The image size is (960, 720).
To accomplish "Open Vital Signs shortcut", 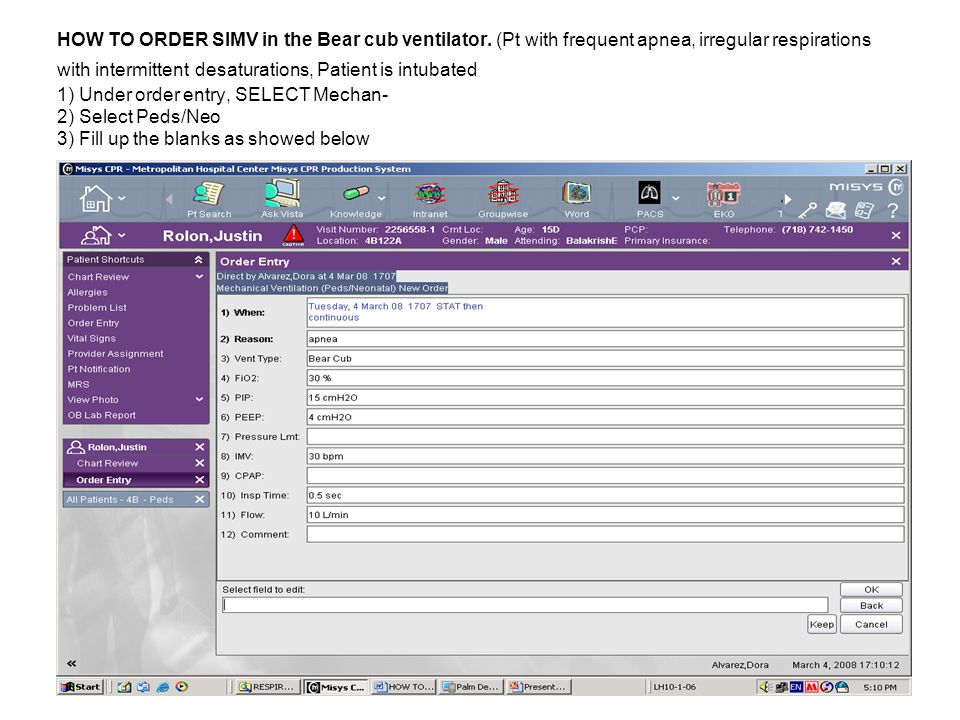I will (91, 339).
